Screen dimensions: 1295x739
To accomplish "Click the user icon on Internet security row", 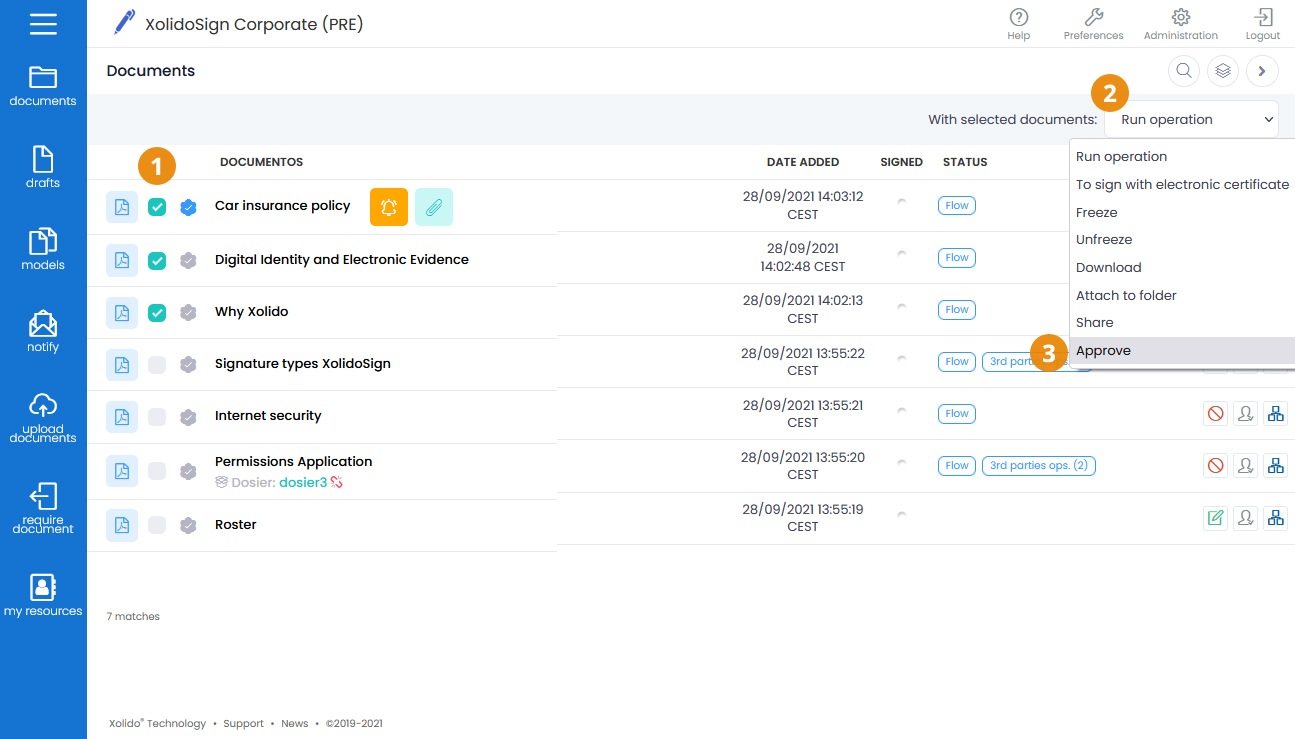I will (x=1245, y=413).
